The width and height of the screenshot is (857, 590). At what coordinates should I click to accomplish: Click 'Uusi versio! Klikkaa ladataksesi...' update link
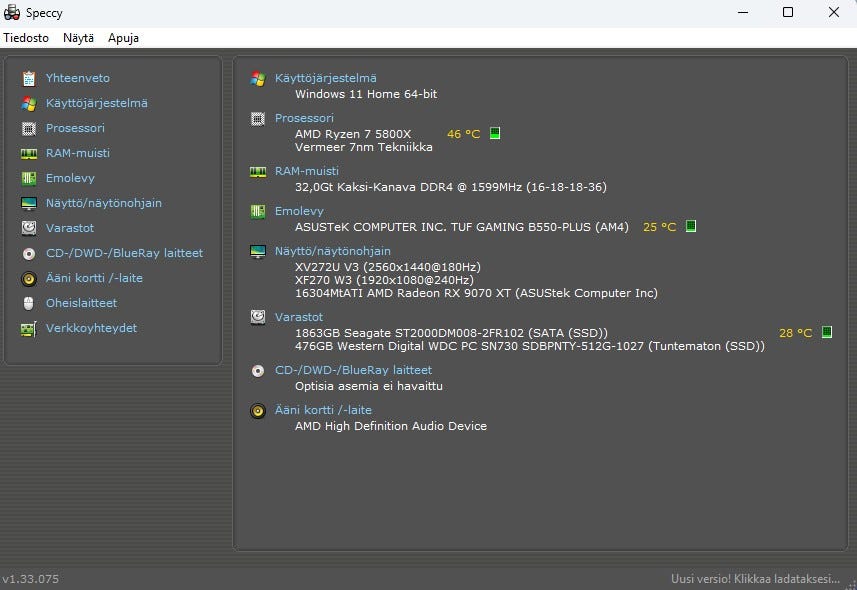click(755, 579)
